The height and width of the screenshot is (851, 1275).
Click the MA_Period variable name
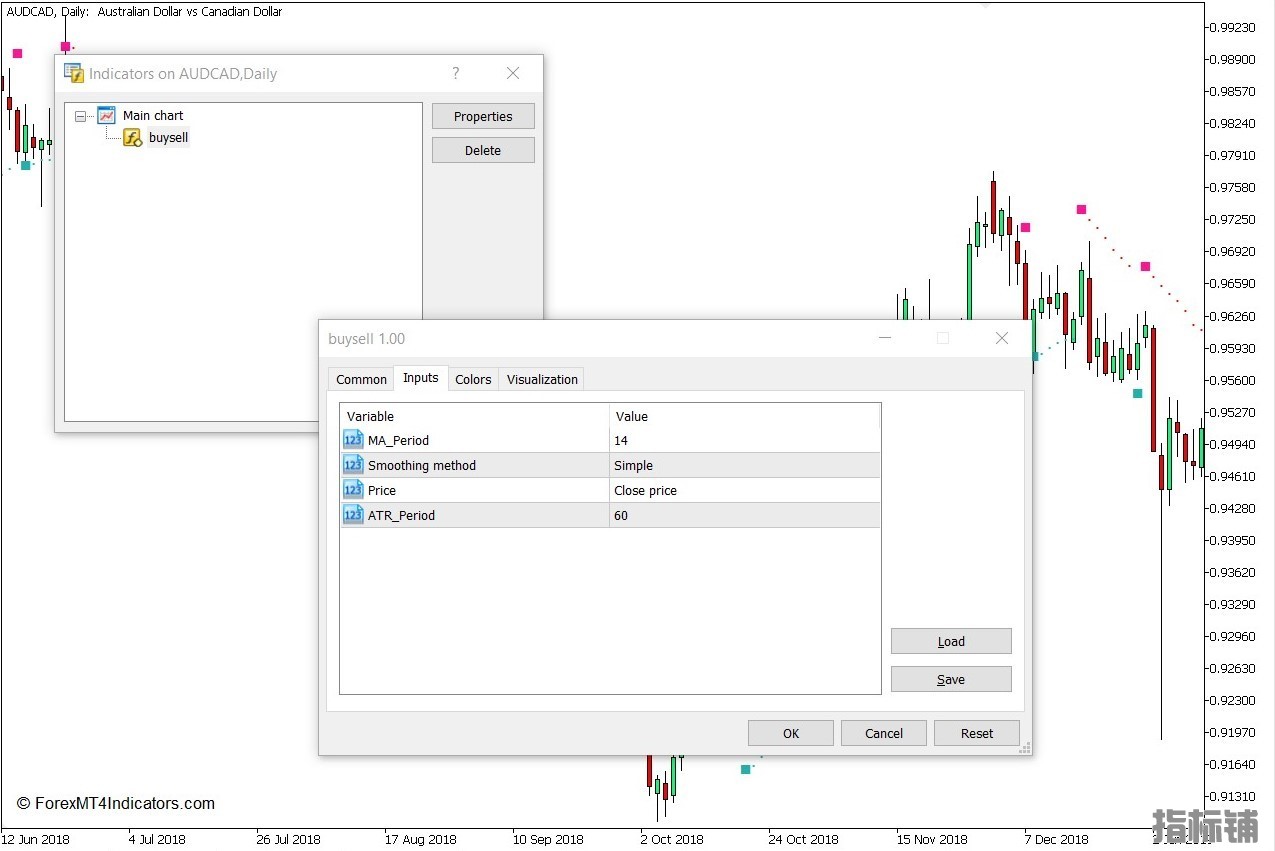398,440
